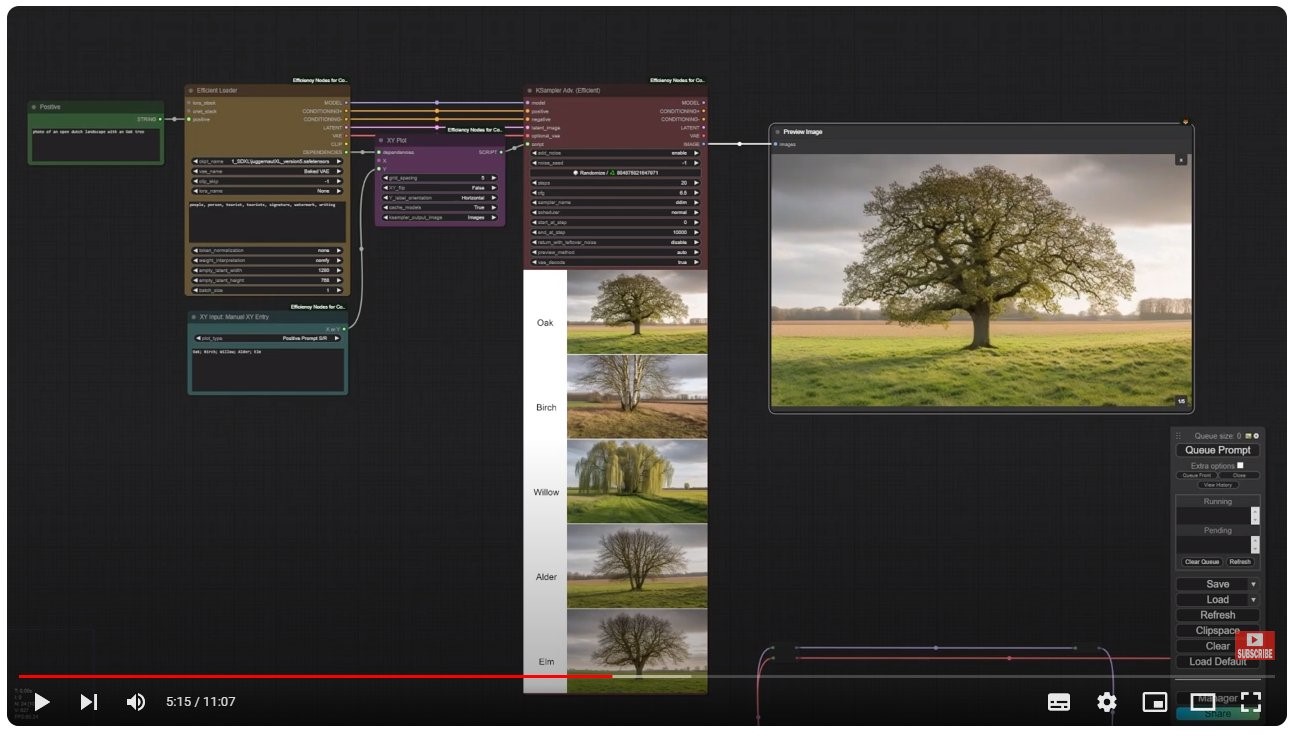Increase cfg value with right arrow
The height and width of the screenshot is (738, 1293).
[695, 193]
